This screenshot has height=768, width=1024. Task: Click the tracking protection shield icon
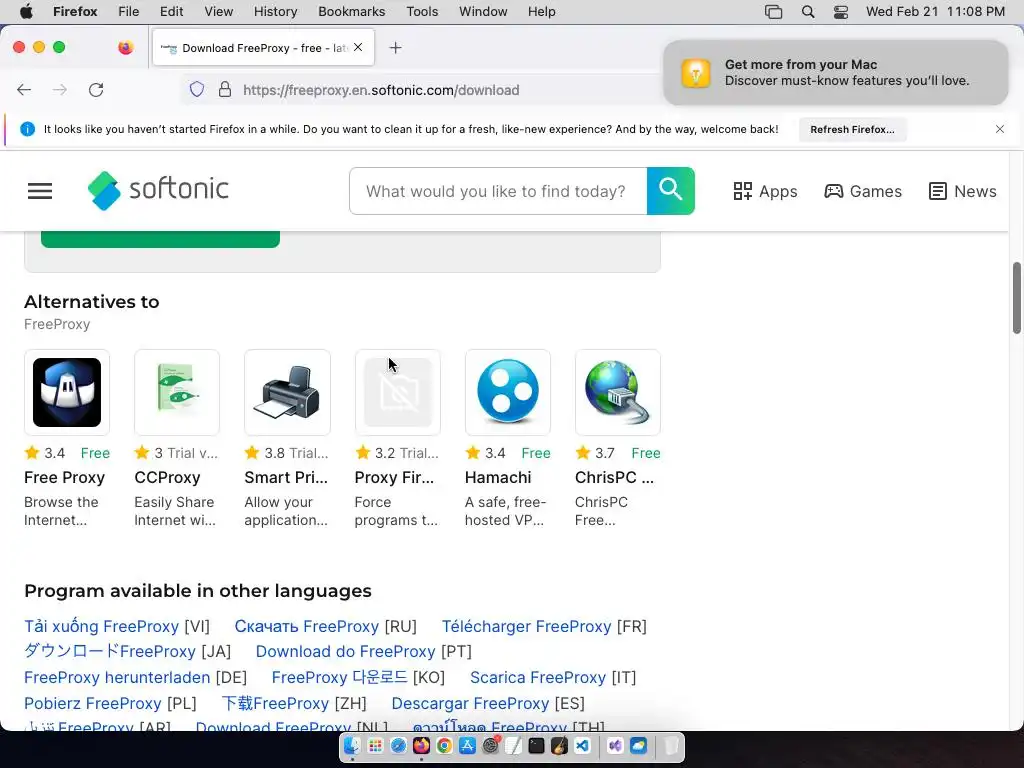click(x=197, y=89)
